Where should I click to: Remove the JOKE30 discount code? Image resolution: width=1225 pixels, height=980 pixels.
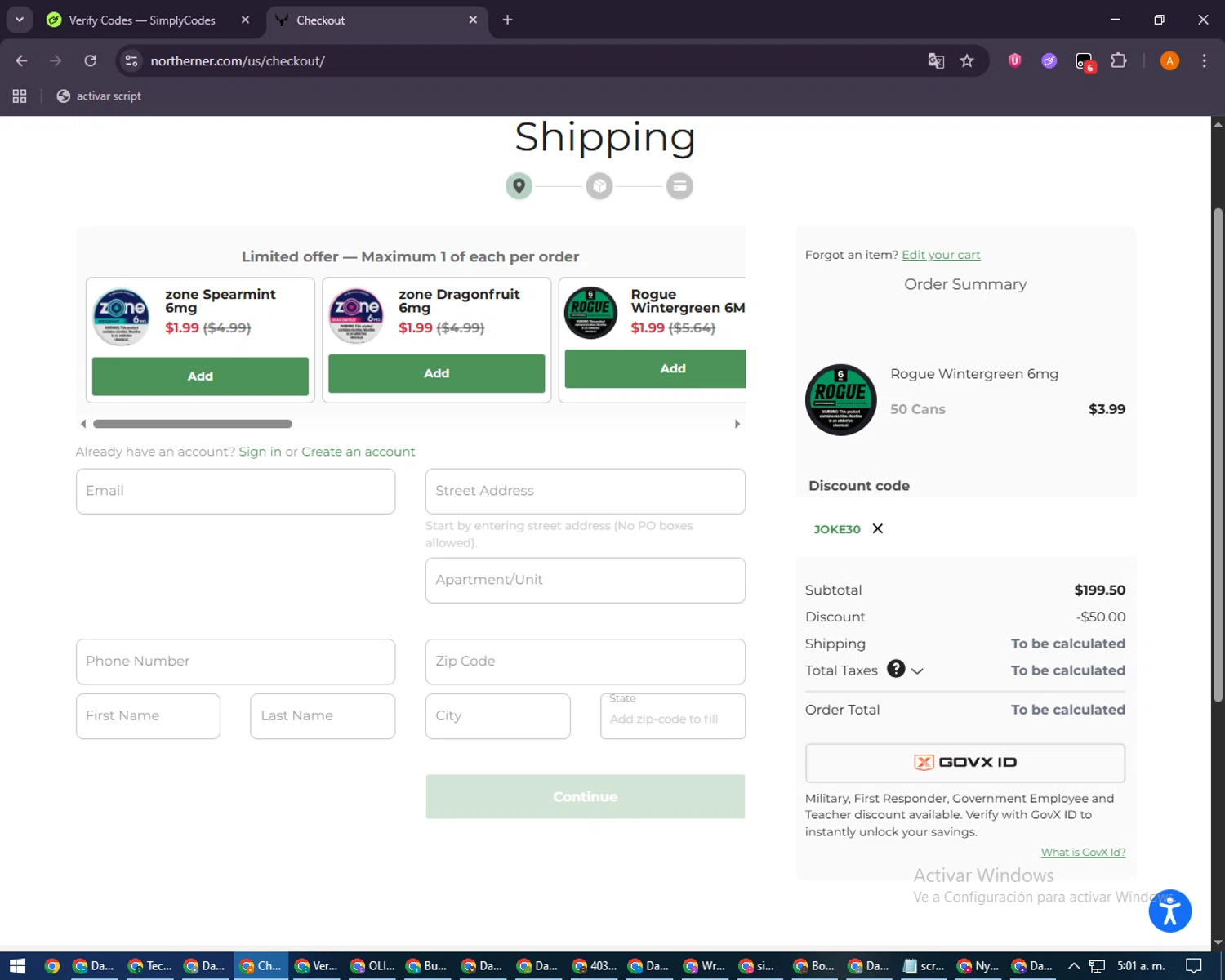point(878,528)
